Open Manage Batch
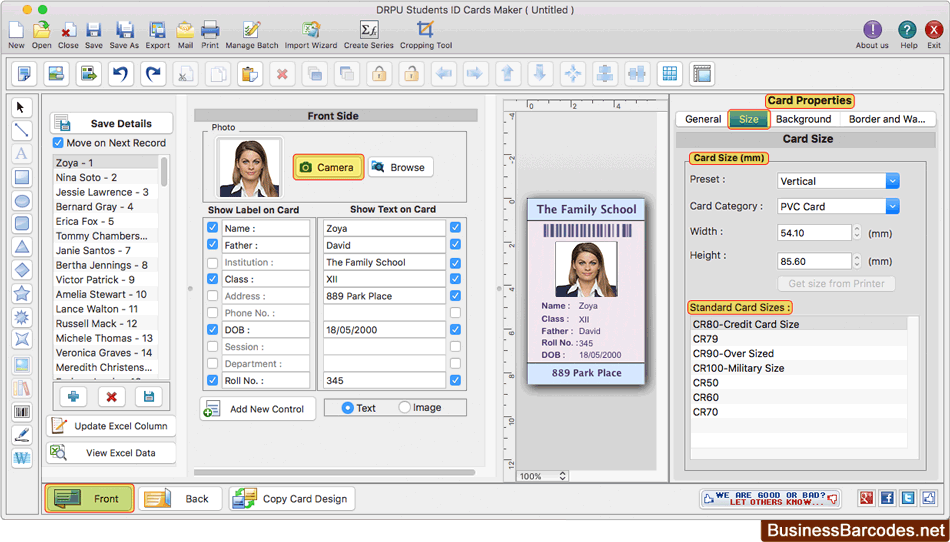 (252, 35)
